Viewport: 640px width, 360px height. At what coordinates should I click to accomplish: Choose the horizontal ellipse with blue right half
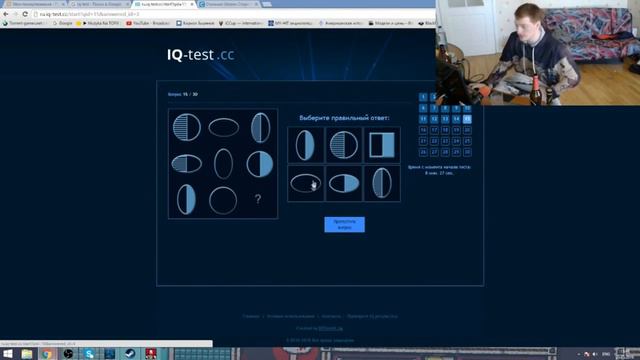(x=344, y=183)
